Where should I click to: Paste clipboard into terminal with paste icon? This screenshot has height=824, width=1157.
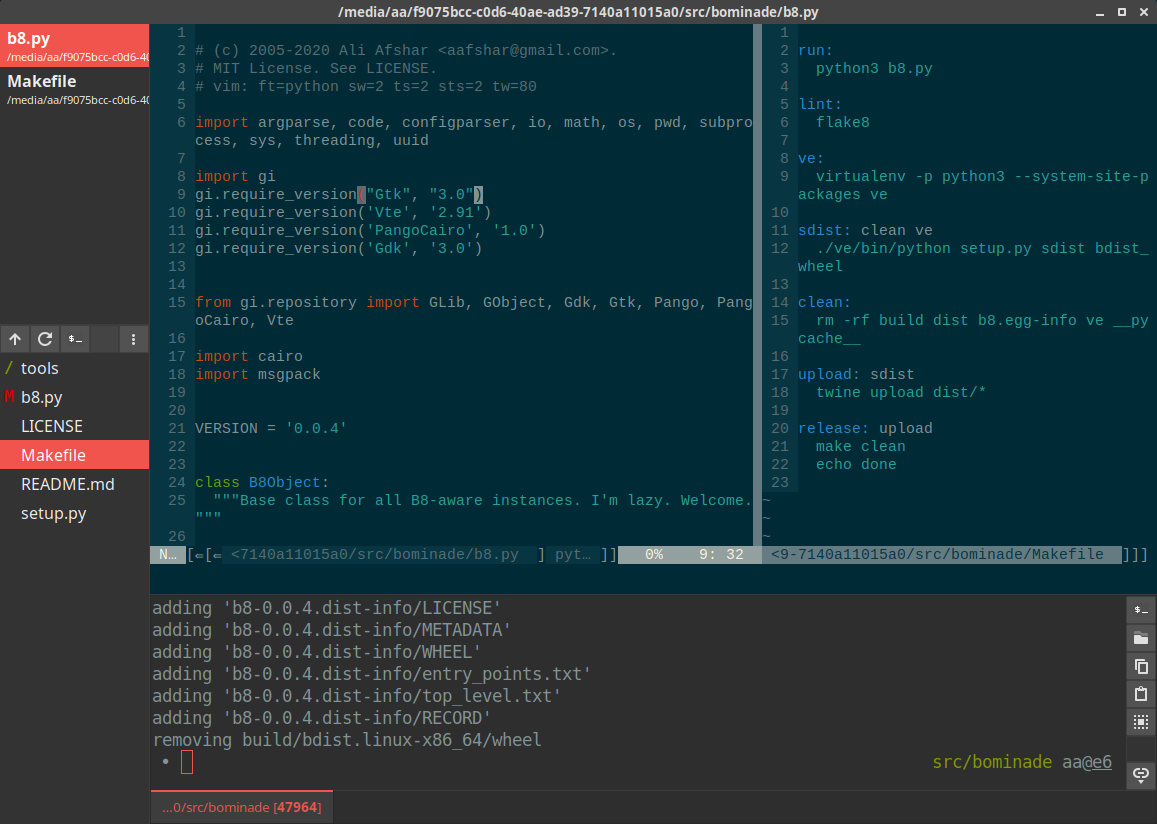pos(1141,694)
